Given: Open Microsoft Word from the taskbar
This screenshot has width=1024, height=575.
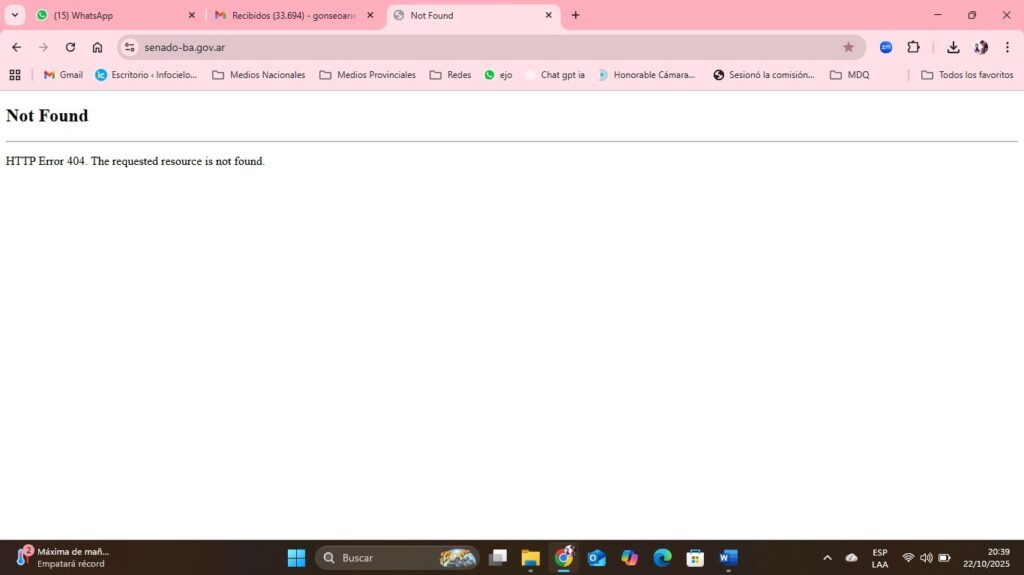Looking at the screenshot, I should 728,558.
